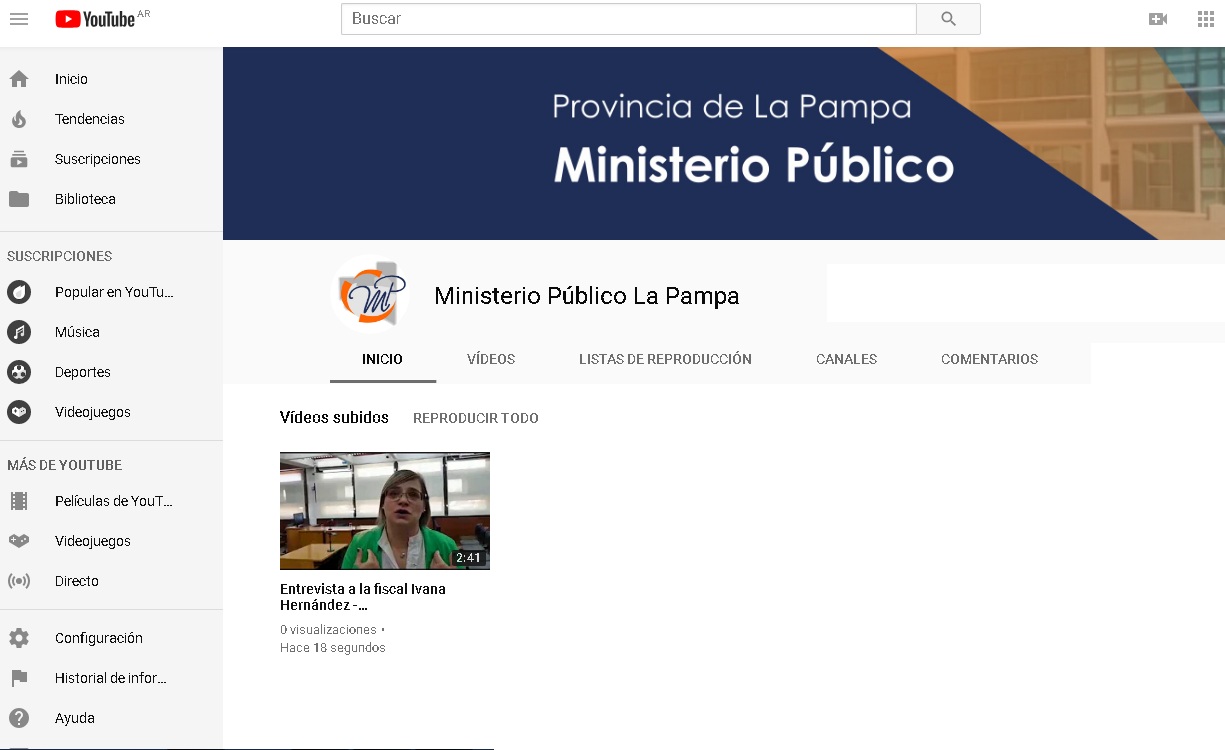Open Entrevista a la fiscal Ivana Hernández title link
This screenshot has width=1225, height=750.
(x=362, y=596)
